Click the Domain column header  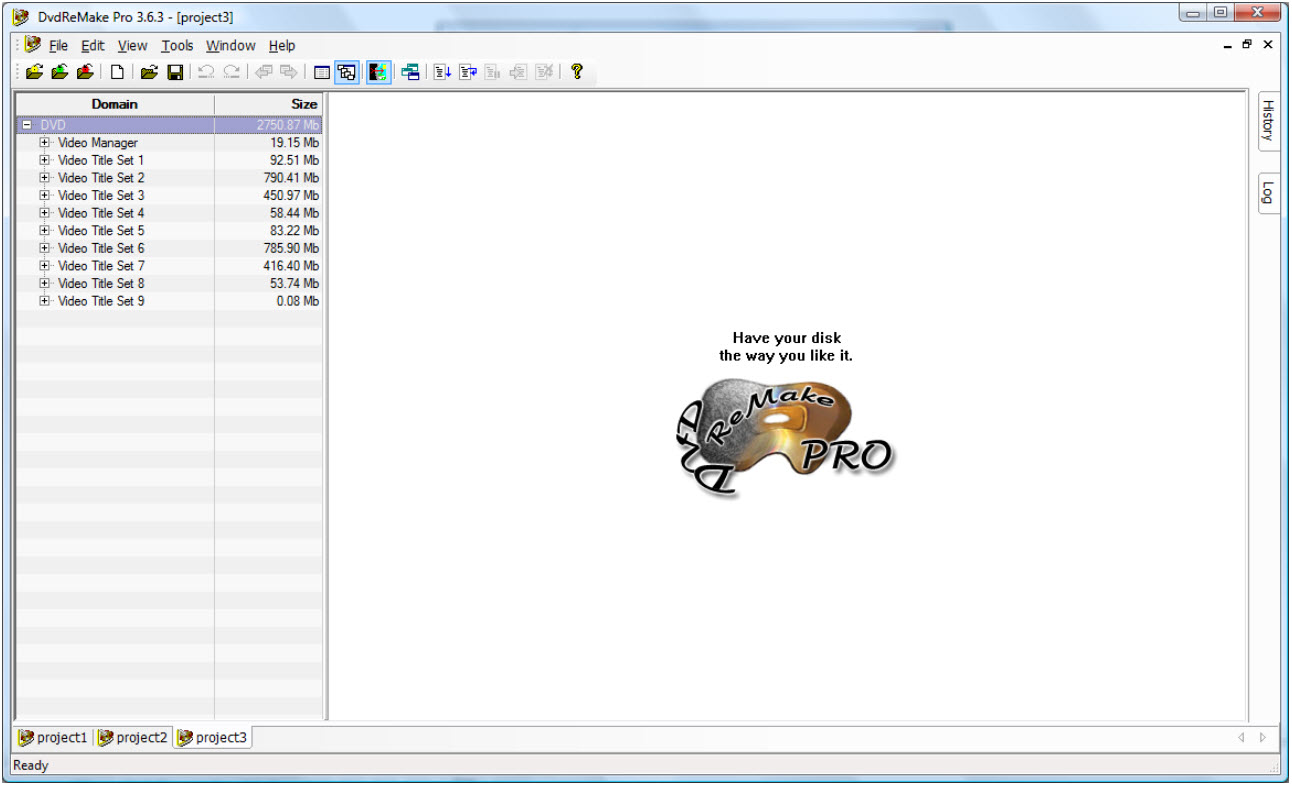pyautogui.click(x=115, y=104)
